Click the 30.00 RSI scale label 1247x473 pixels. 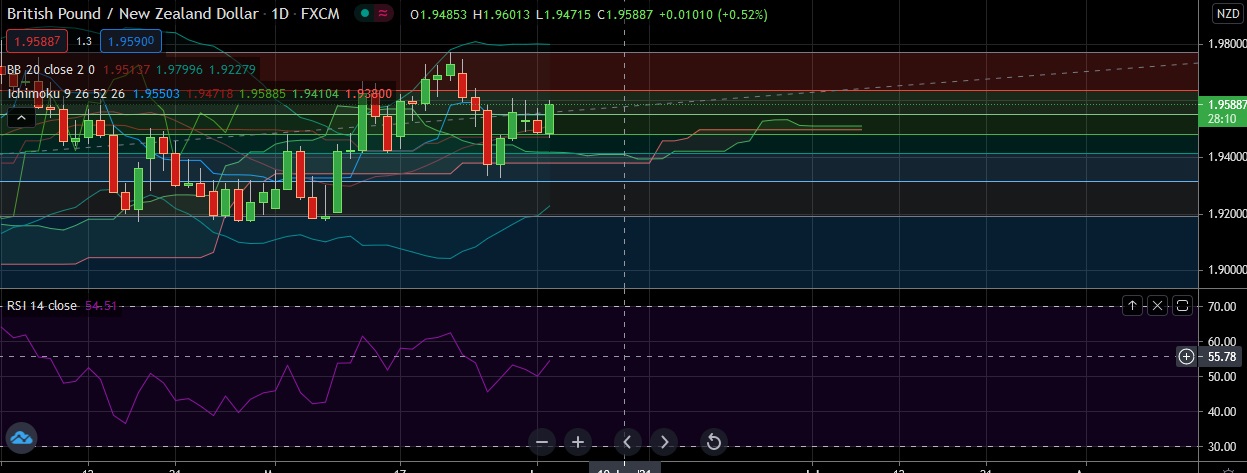1221,446
